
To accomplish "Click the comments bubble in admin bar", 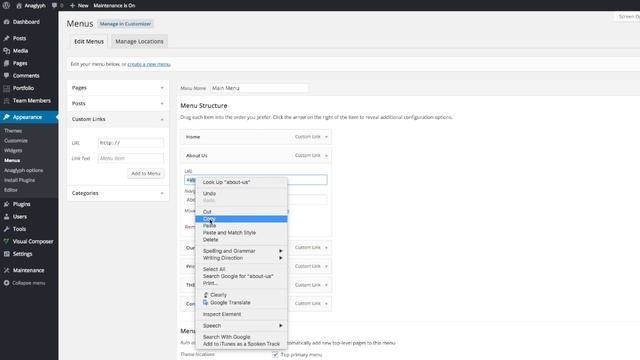I will (x=54, y=6).
